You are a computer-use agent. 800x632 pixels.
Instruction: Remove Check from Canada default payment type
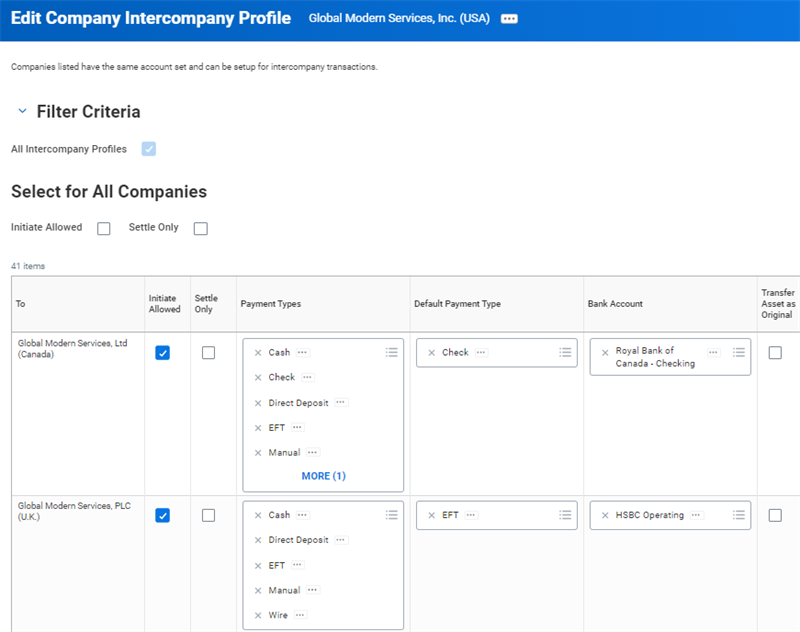pos(431,352)
